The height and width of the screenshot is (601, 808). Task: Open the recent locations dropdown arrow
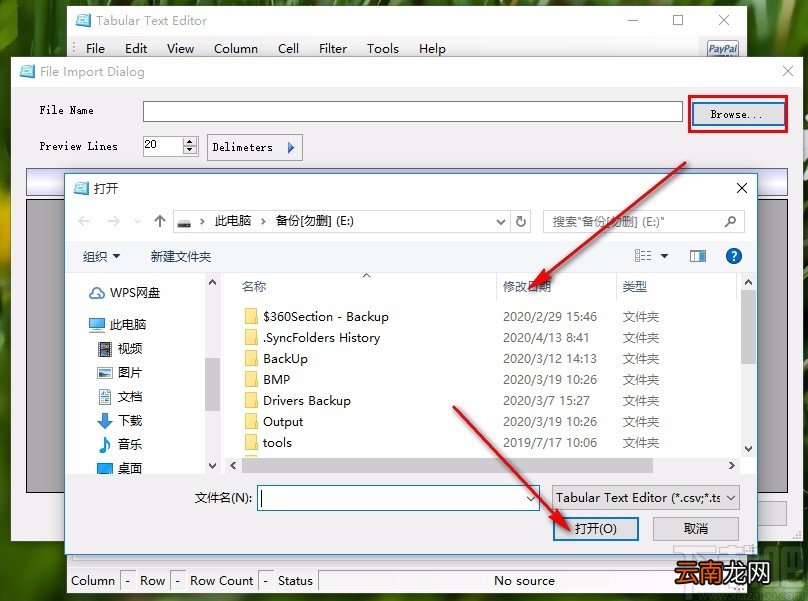coord(137,222)
